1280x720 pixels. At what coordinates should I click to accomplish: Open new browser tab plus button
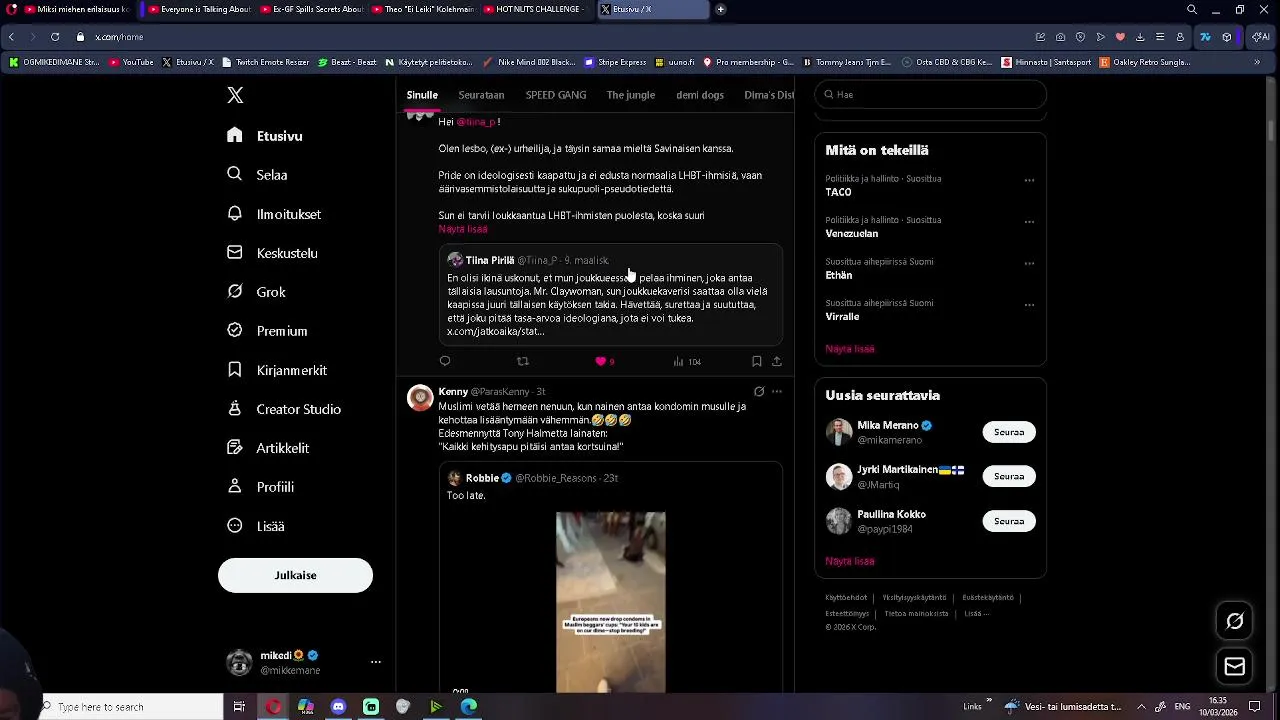(721, 9)
